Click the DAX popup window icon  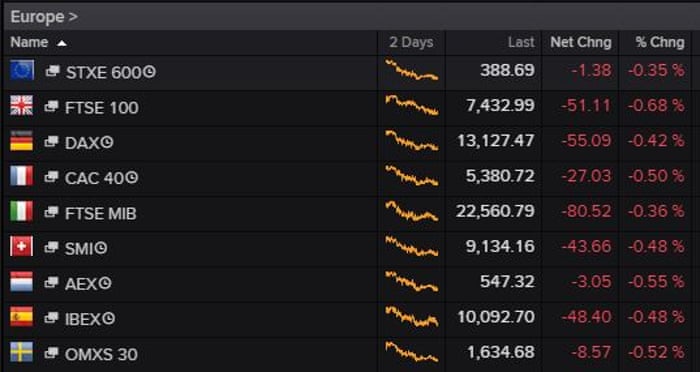pos(52,142)
